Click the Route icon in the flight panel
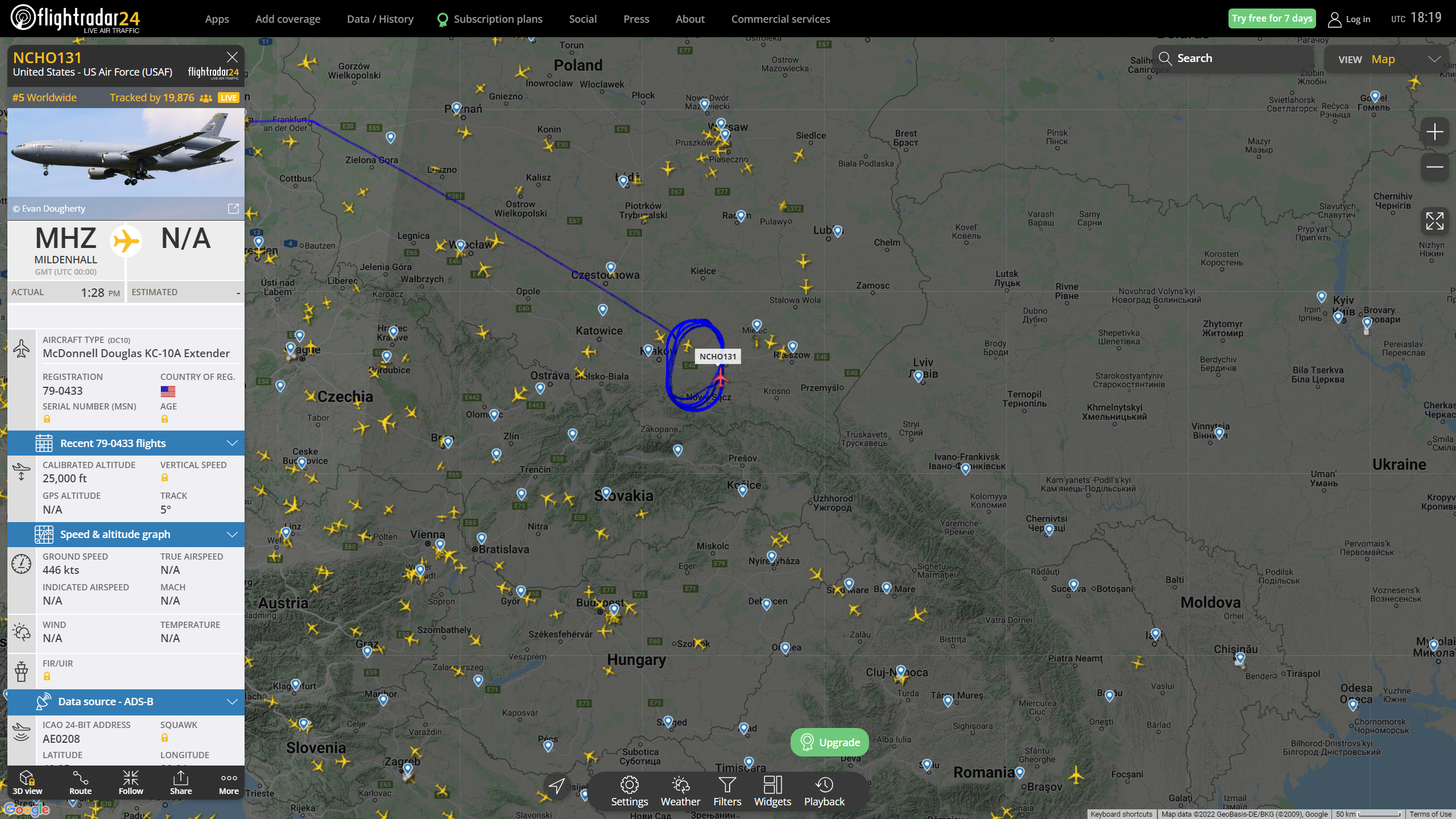Image resolution: width=1456 pixels, height=819 pixels. [80, 783]
